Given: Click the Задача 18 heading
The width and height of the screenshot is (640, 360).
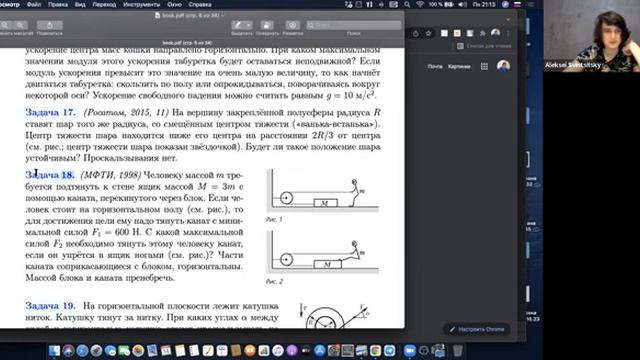Looking at the screenshot, I should click(x=50, y=175).
